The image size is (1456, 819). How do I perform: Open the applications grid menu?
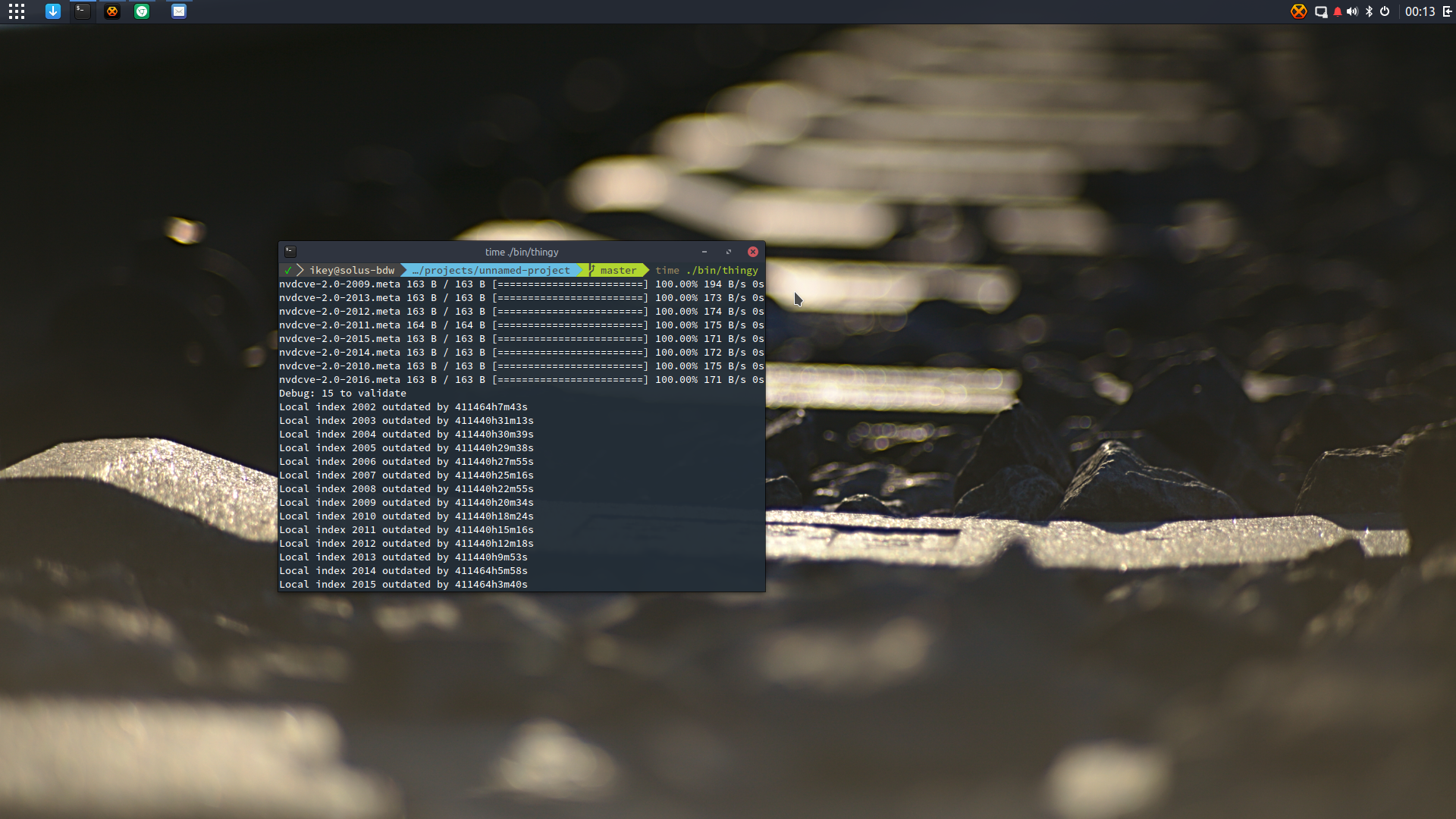coord(17,11)
